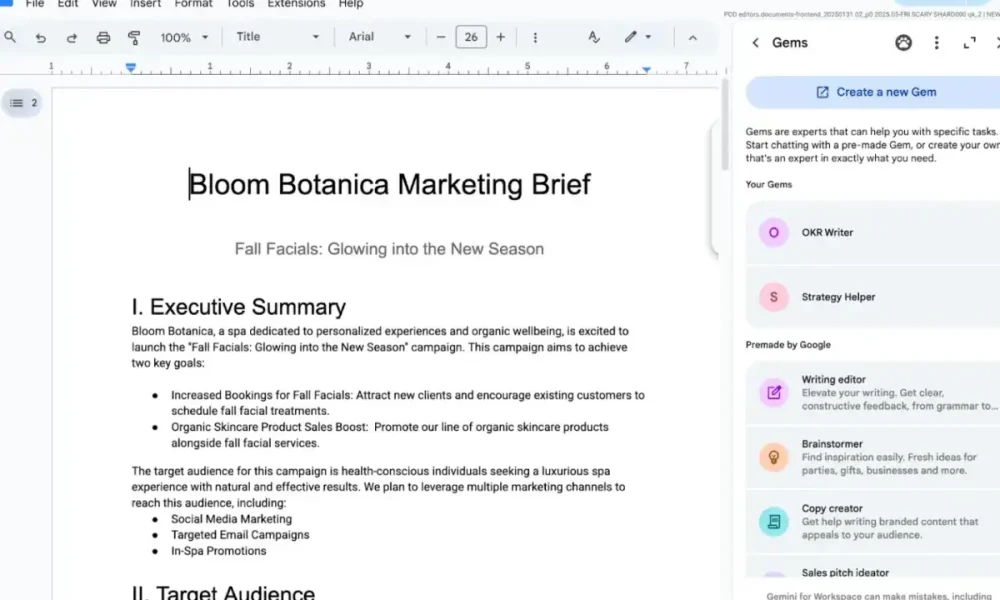Go back using Gems panel back arrow

click(x=755, y=43)
